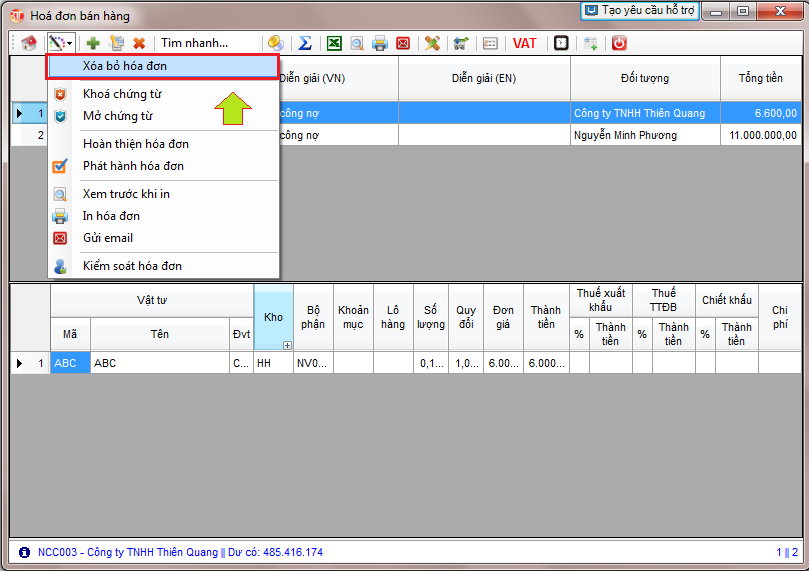
Task: Select Công ty TNHH Thiên Quang cell
Action: [645, 113]
